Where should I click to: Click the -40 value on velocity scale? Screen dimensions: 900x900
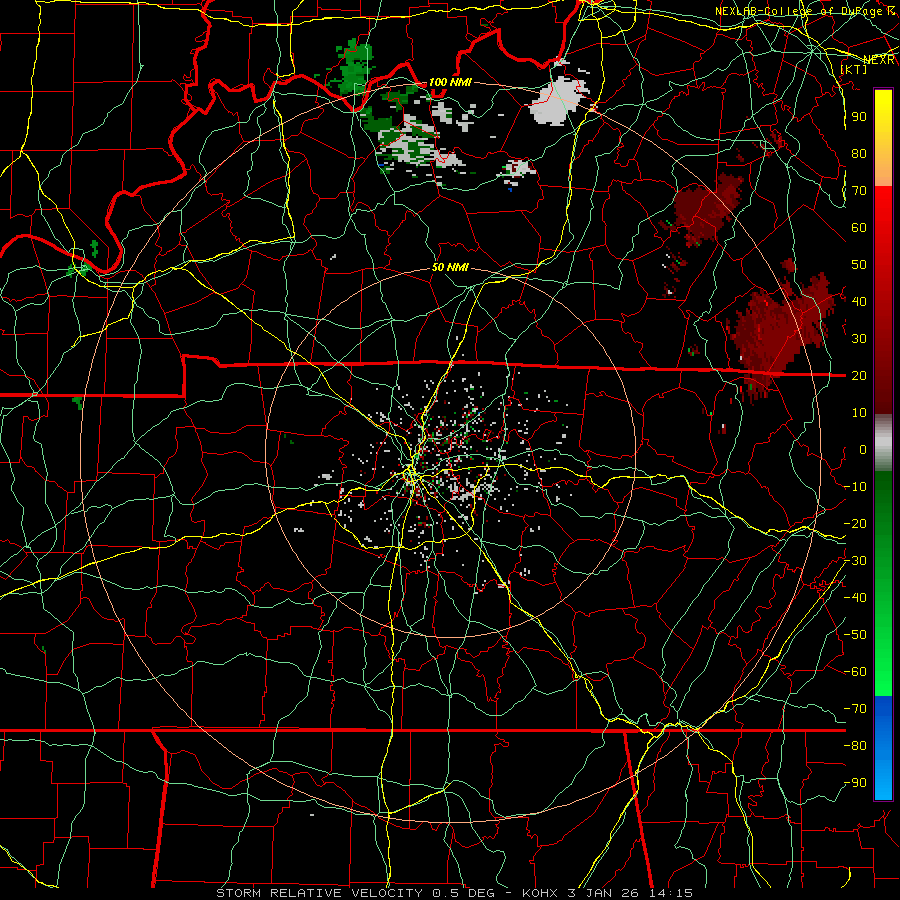(x=855, y=598)
